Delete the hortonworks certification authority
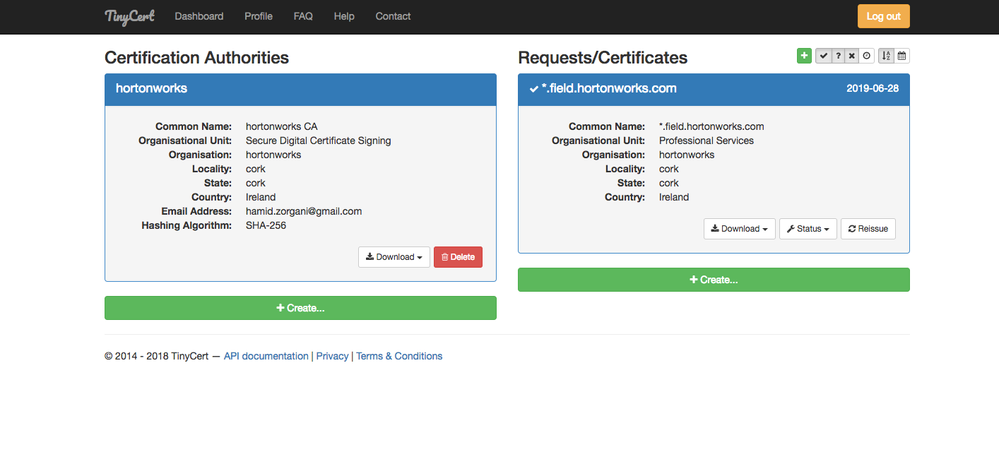Viewport: 999px width, 452px height. click(x=458, y=257)
